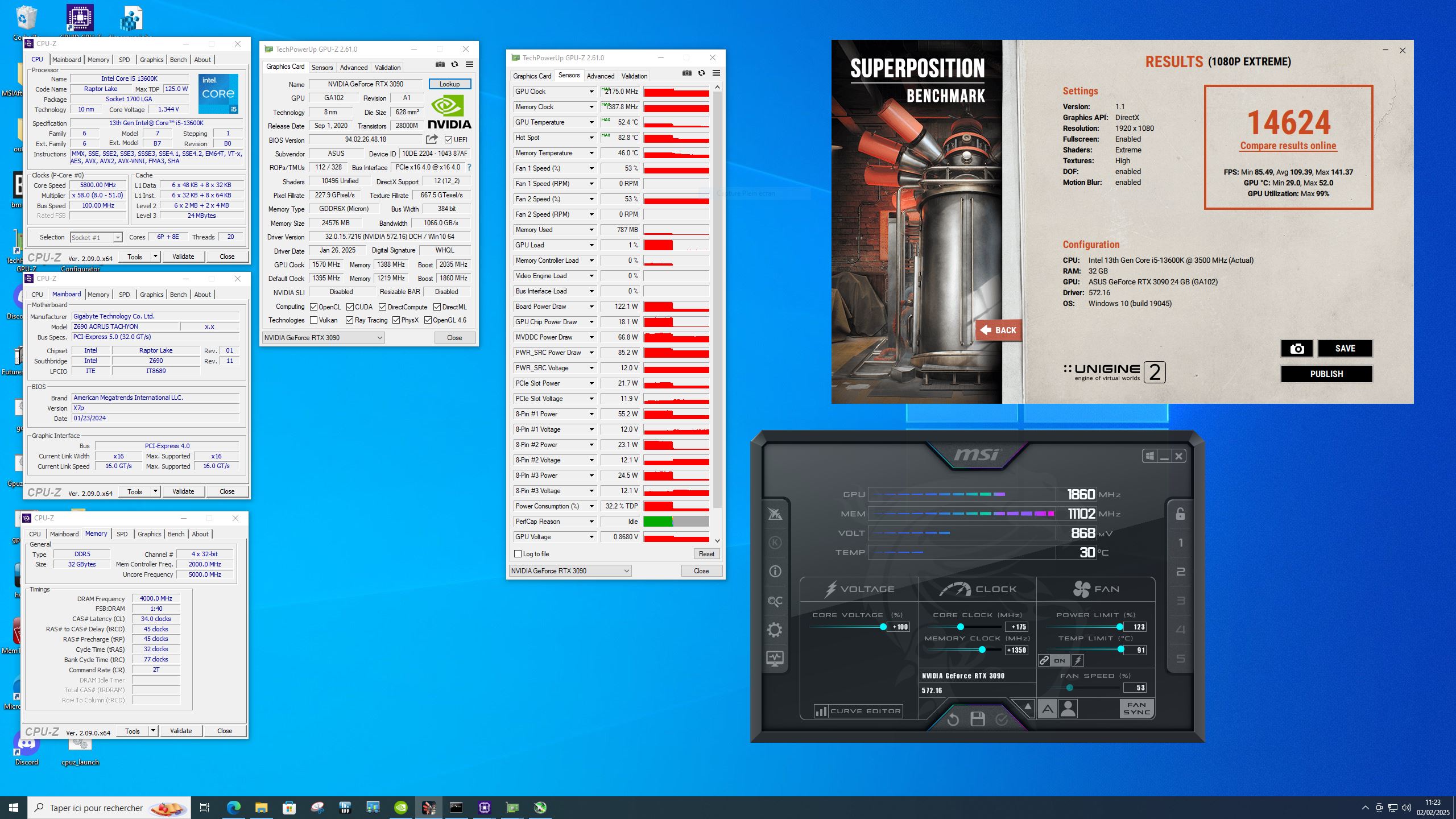Click the PUBLISH button in Superposition

(x=1326, y=374)
